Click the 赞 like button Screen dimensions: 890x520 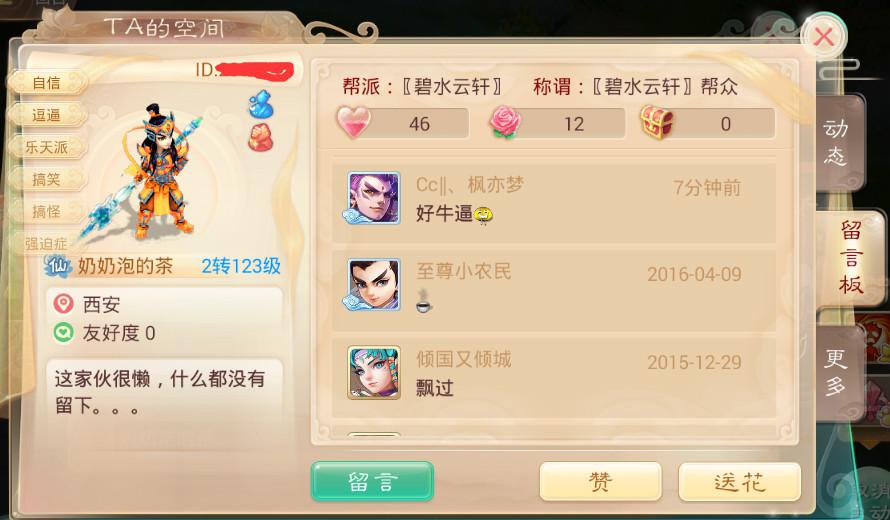point(601,481)
